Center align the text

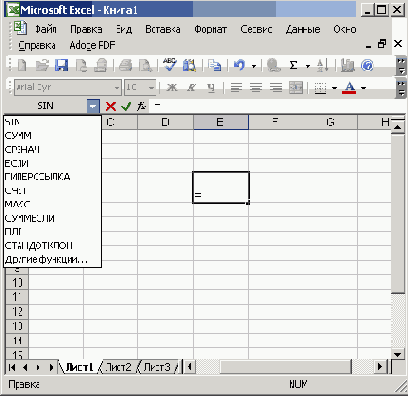pyautogui.click(x=256, y=88)
